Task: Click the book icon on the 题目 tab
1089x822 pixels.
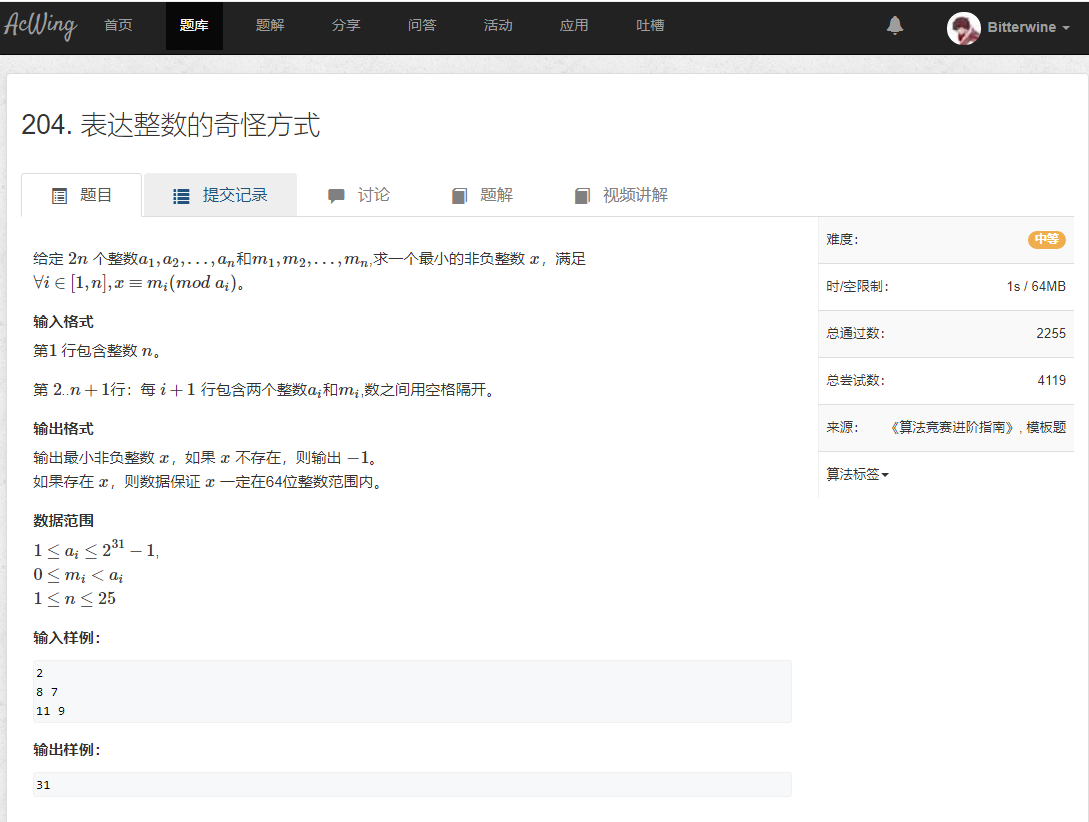Action: point(59,195)
